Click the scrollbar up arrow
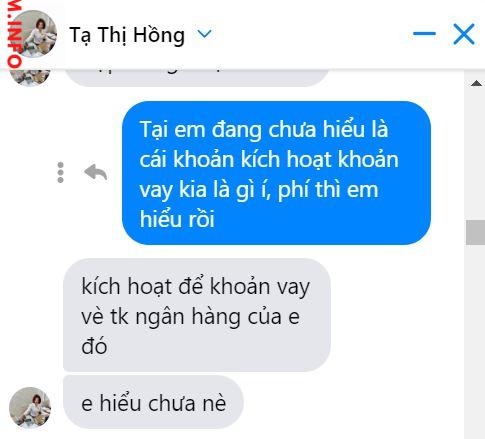The image size is (485, 439). (x=477, y=83)
